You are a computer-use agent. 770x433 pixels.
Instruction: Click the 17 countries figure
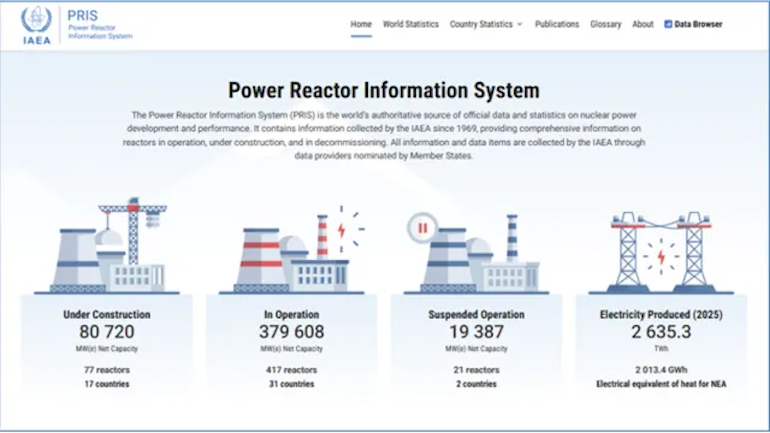pyautogui.click(x=107, y=384)
